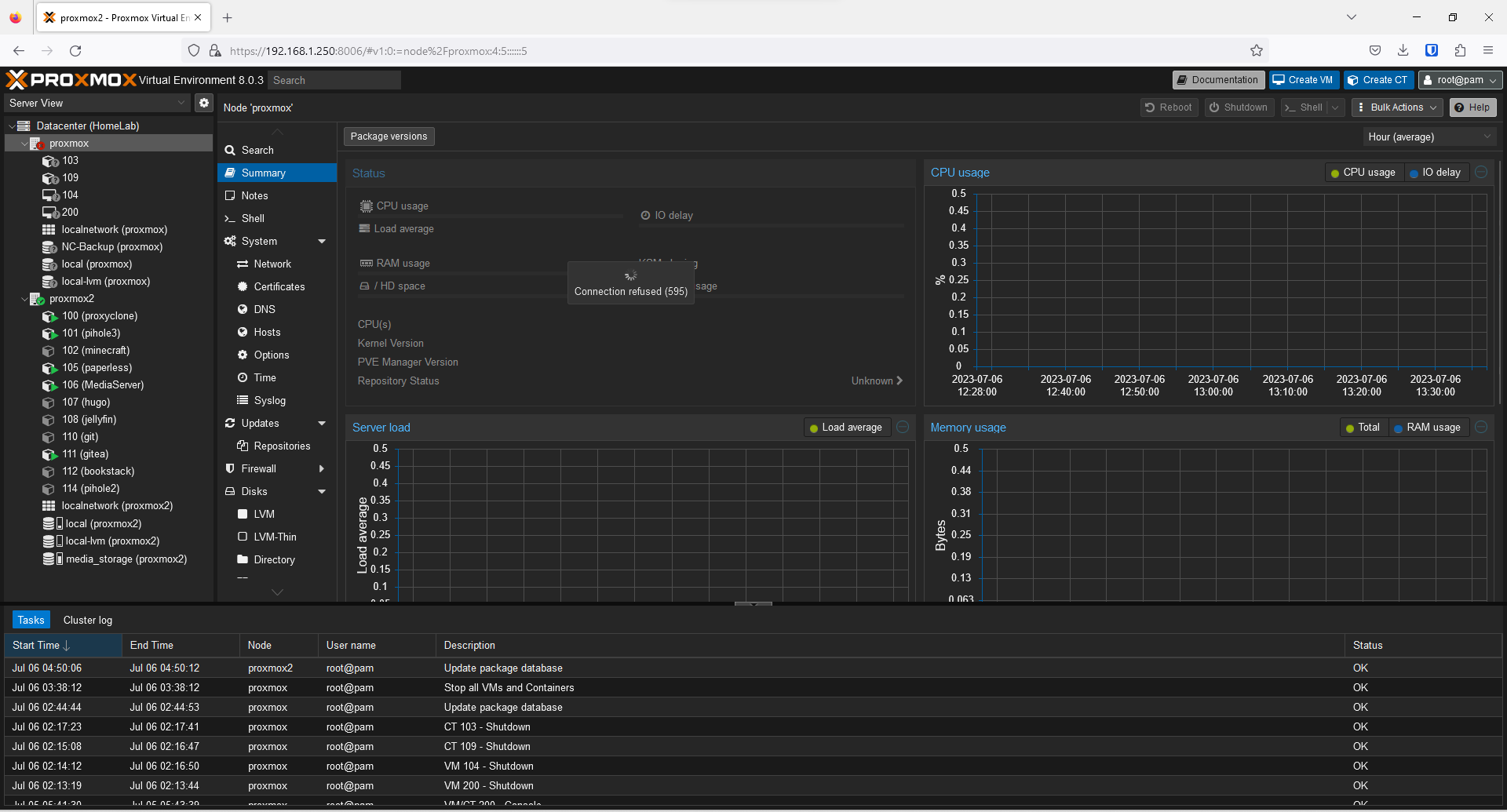Select VM 106 (MediaServer)
Viewport: 1507px width, 812px height.
(x=102, y=385)
